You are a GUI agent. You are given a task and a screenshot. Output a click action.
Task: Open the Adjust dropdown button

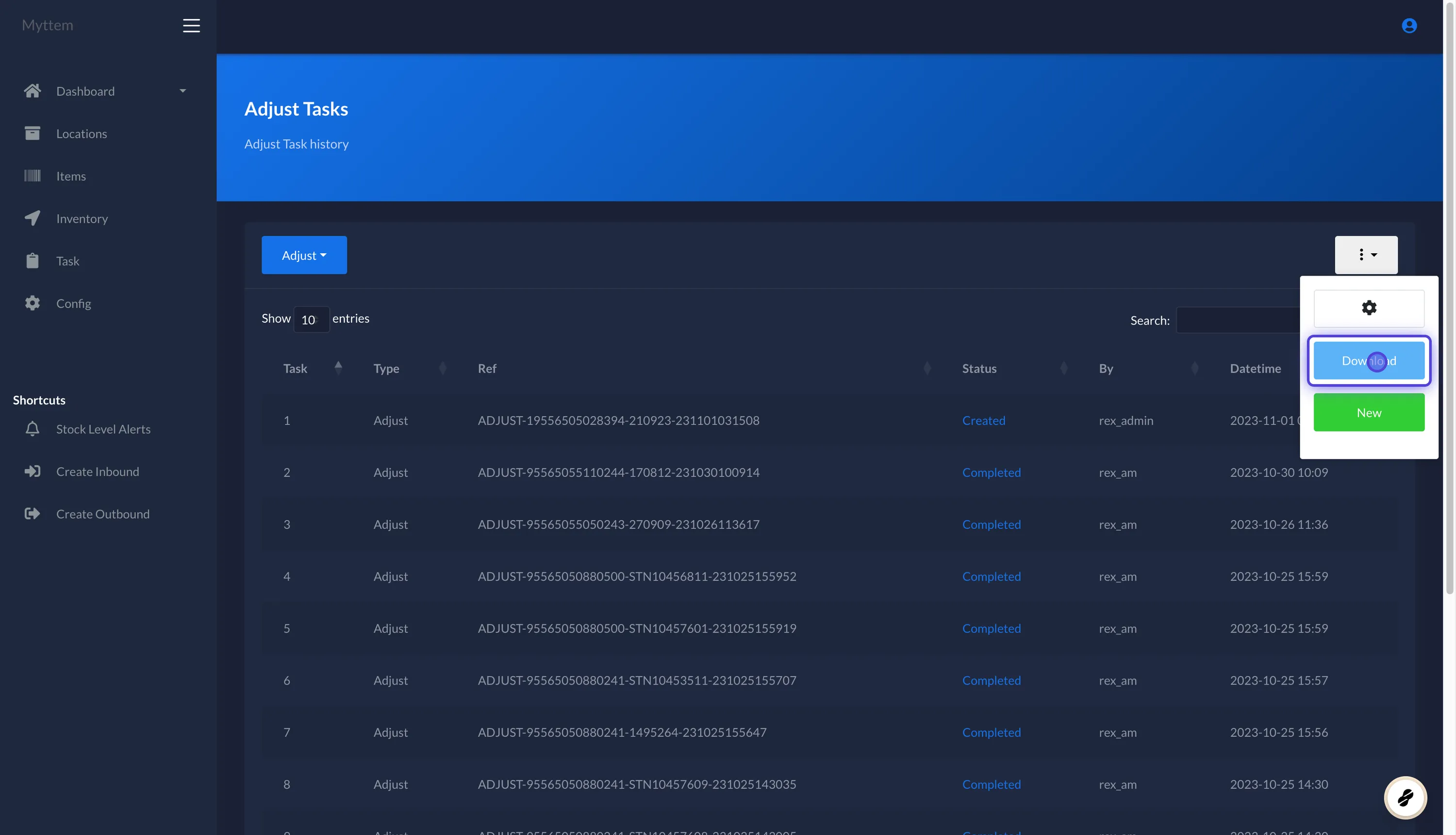[x=304, y=255]
